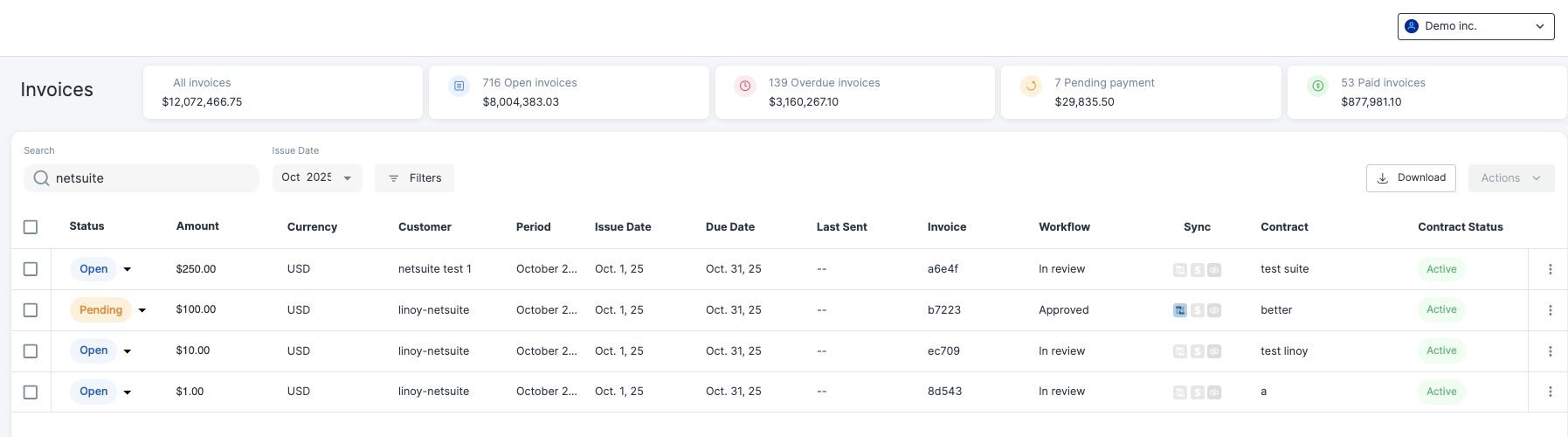The width and height of the screenshot is (1568, 437).
Task: Open the Actions dropdown menu
Action: point(1510,178)
